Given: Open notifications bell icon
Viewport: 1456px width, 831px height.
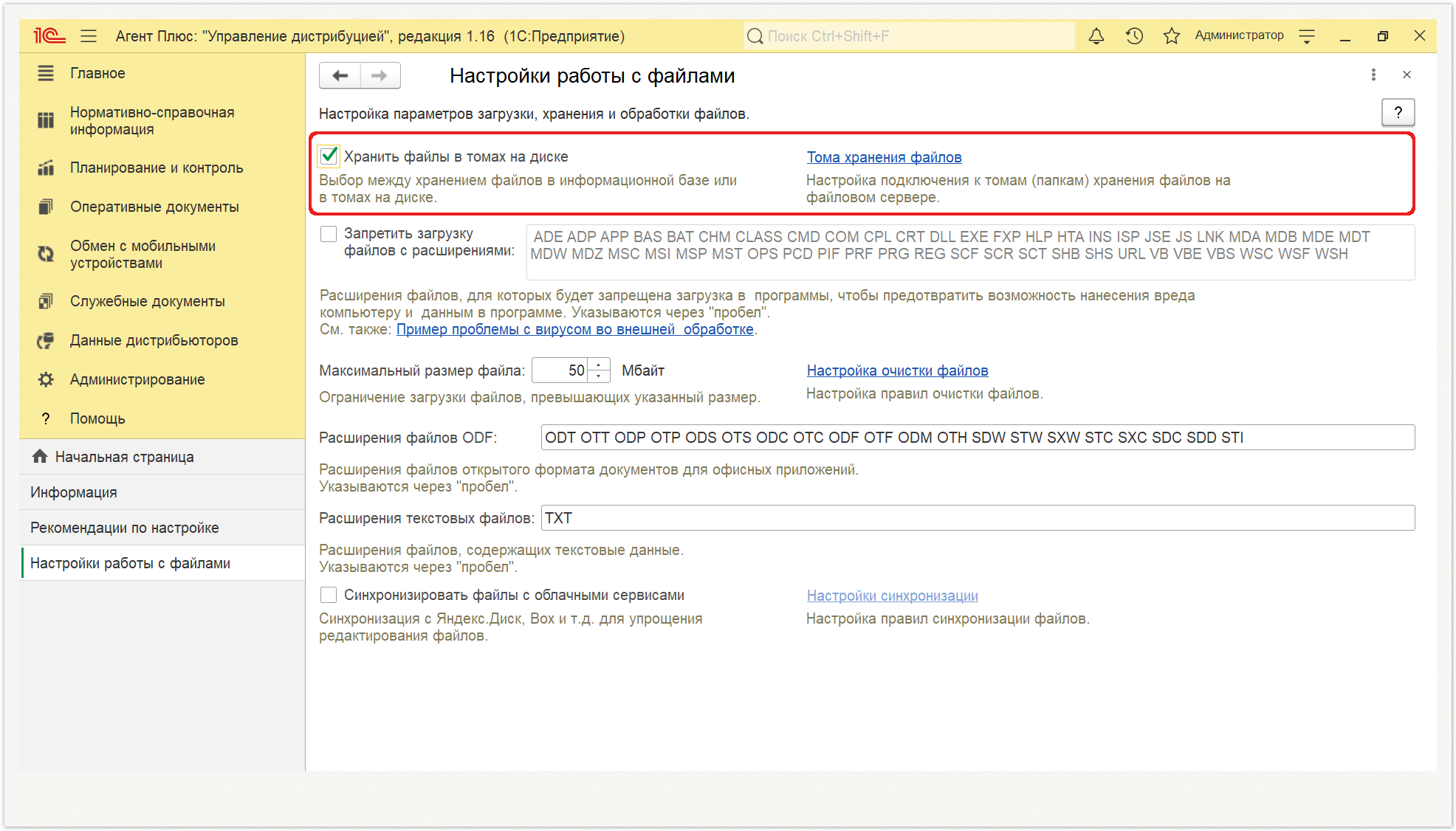Looking at the screenshot, I should pos(1096,35).
